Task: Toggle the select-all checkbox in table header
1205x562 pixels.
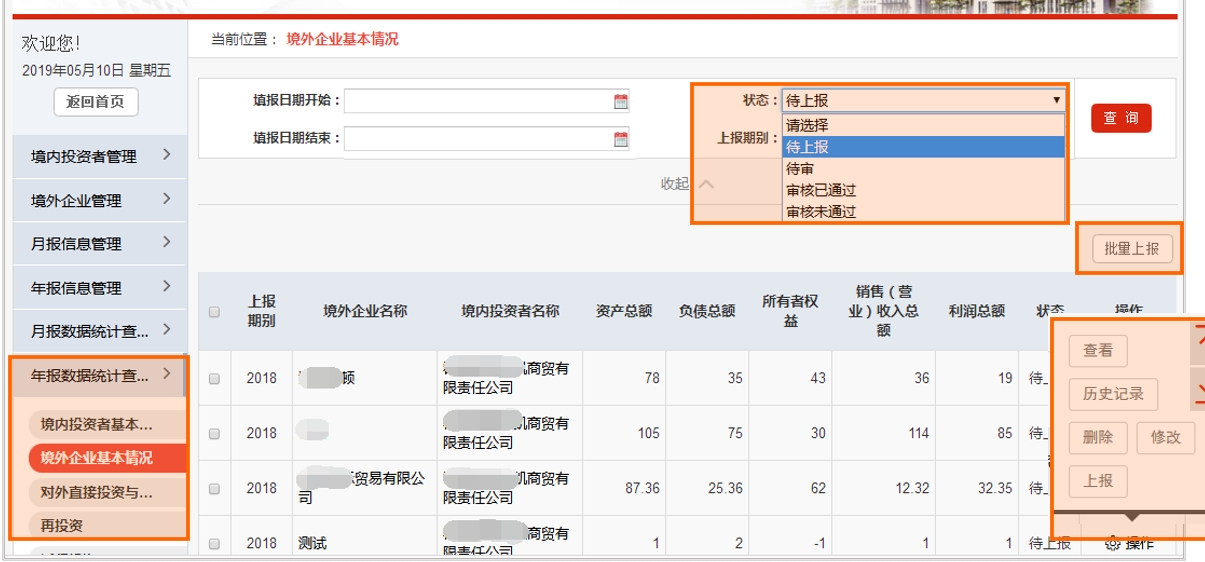Action: [x=214, y=312]
